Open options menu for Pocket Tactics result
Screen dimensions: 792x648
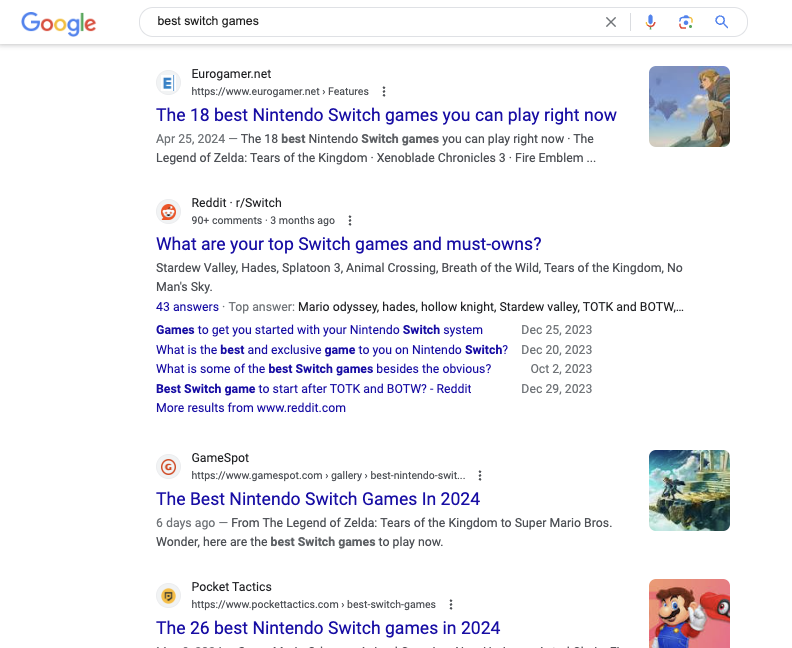[x=451, y=604]
